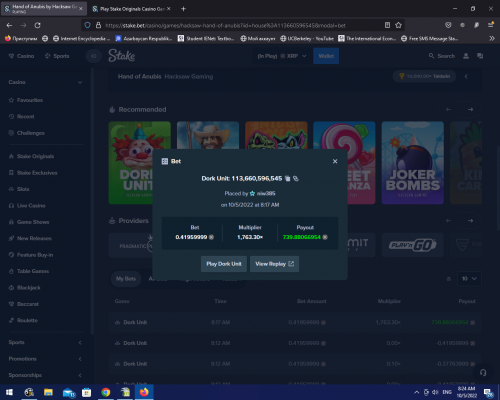Open the Joker Bombs game thumbnail
Screen dimensions: 500x400
click(x=413, y=163)
